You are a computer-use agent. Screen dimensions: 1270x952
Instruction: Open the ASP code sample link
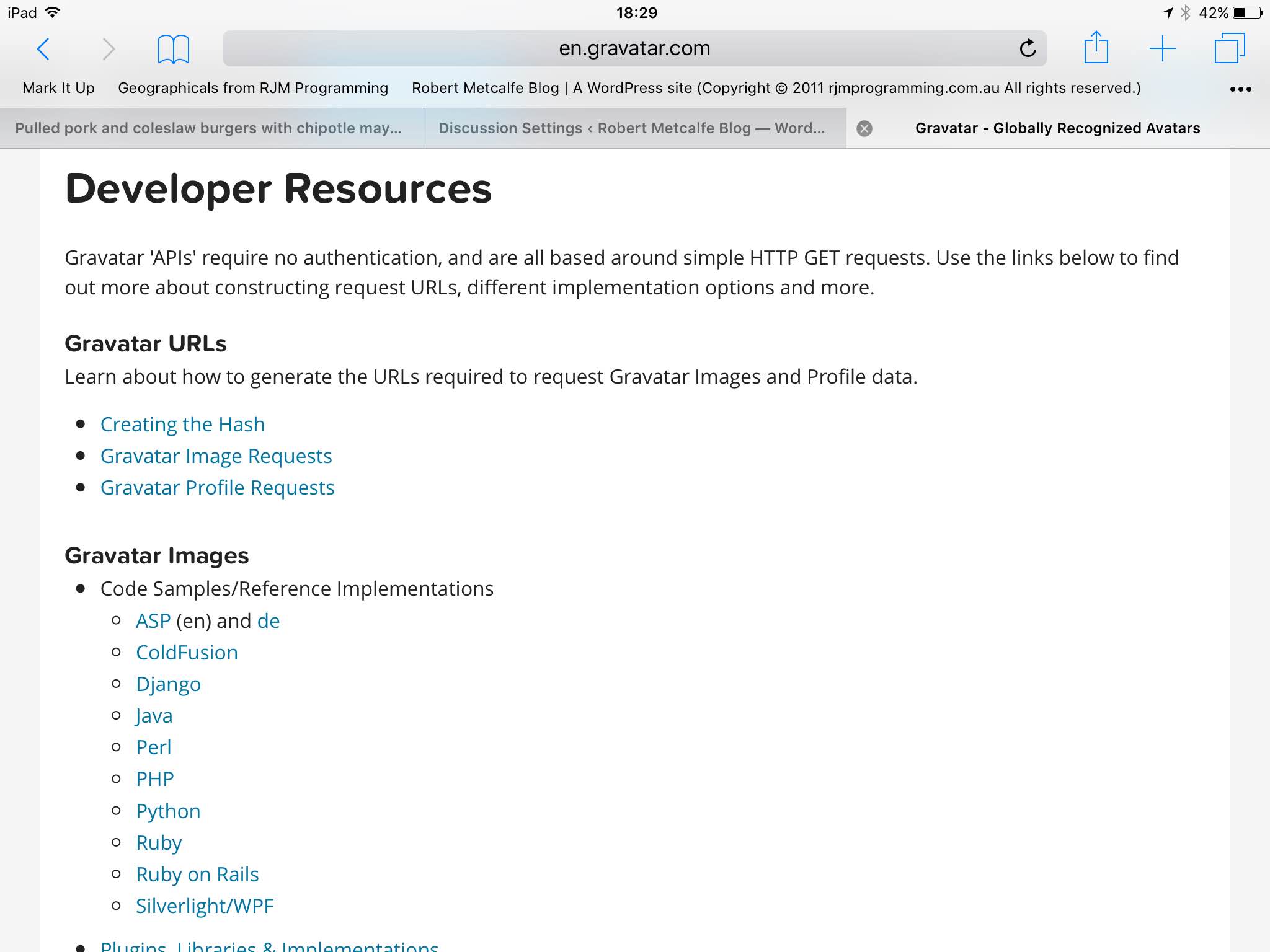click(x=153, y=621)
